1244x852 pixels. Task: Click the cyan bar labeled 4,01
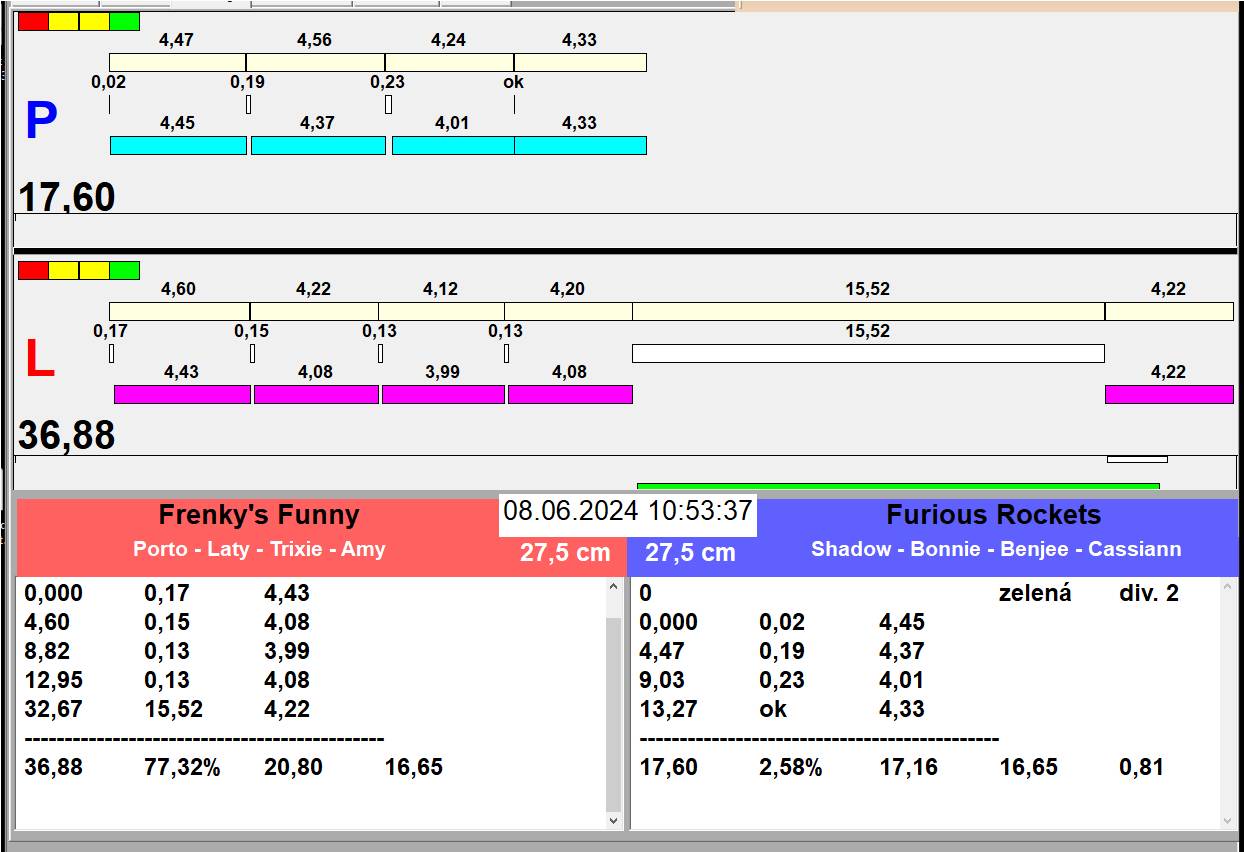pyautogui.click(x=453, y=145)
